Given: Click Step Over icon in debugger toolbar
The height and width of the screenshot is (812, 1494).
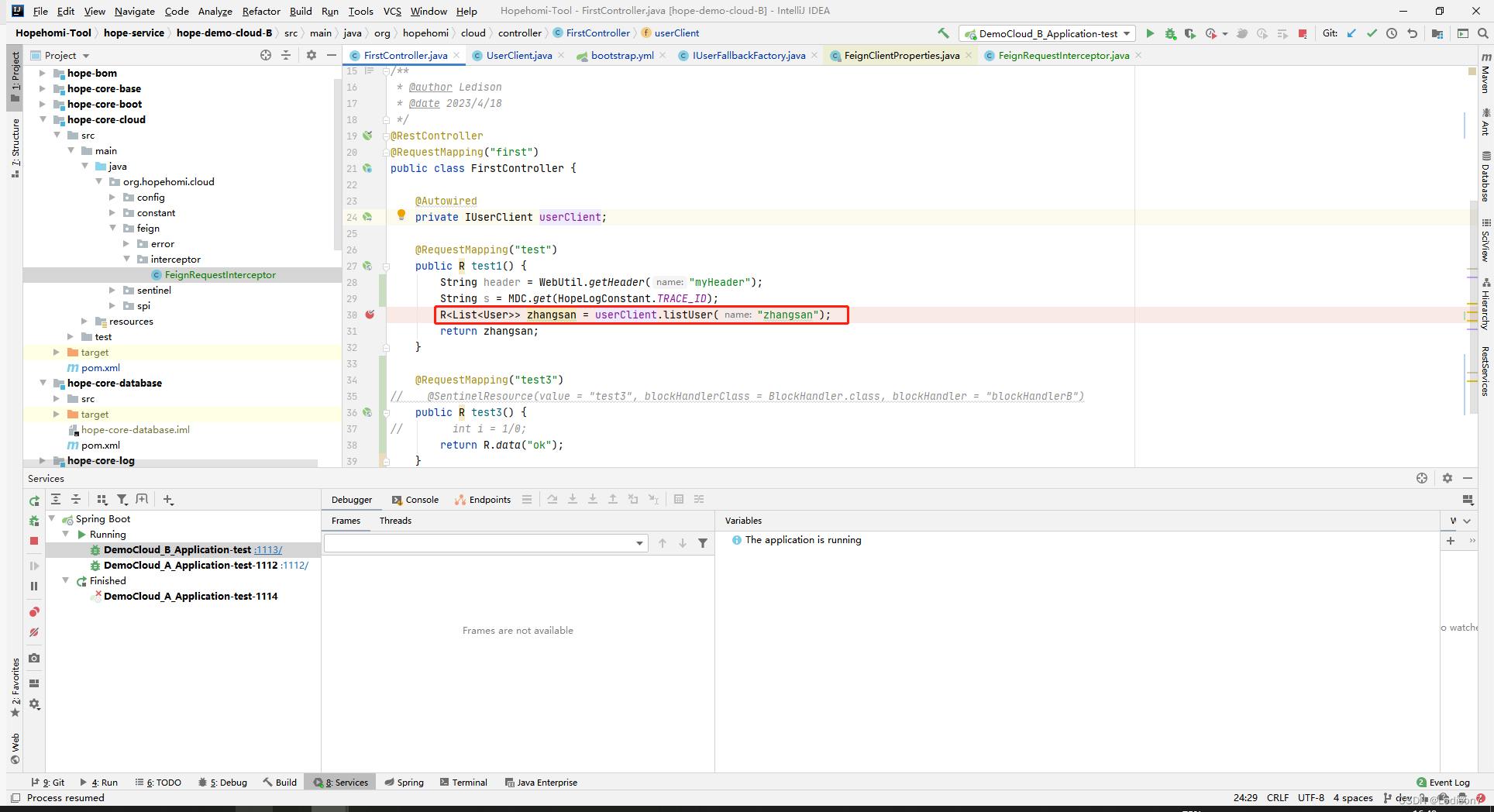Looking at the screenshot, I should [553, 500].
